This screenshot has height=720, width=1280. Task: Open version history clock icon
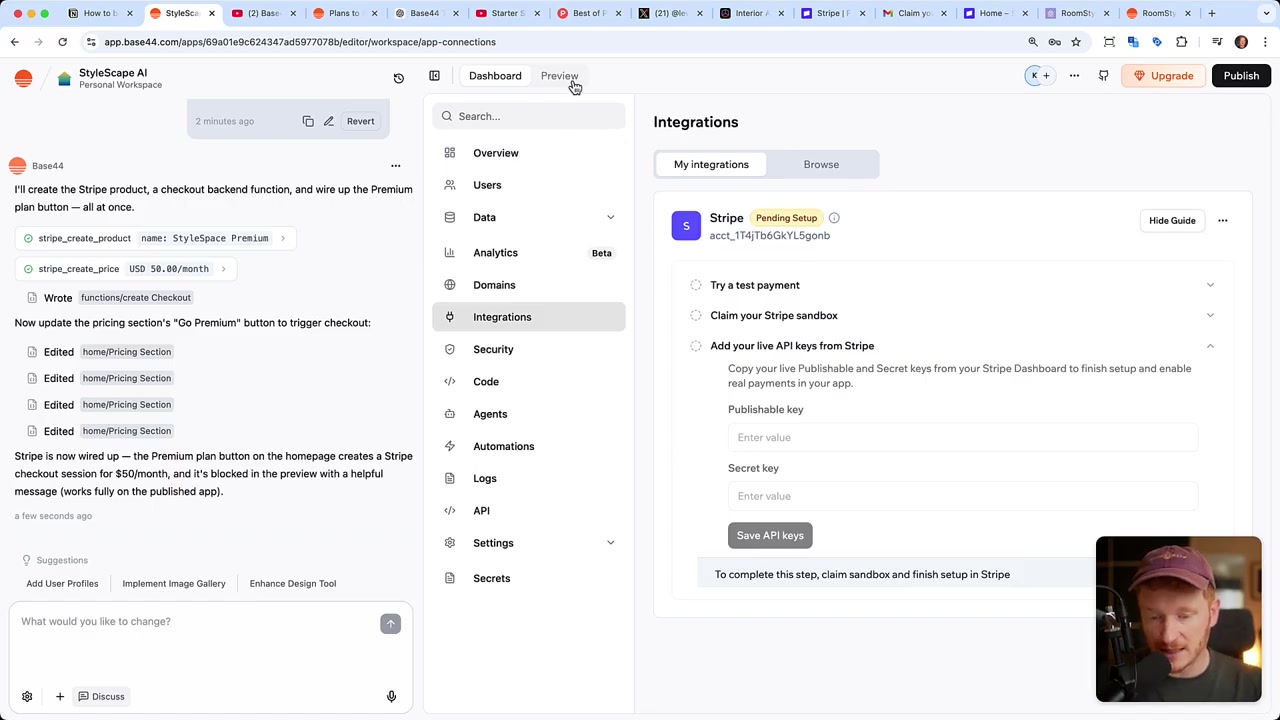pos(398,77)
